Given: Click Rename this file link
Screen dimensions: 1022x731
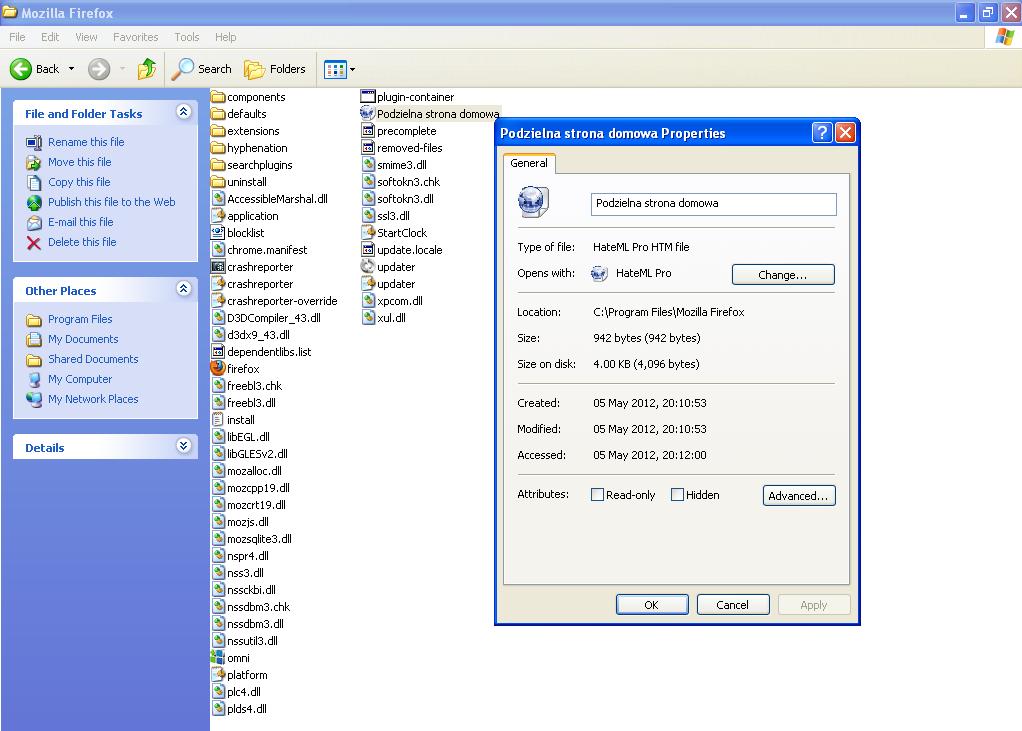Looking at the screenshot, I should pyautogui.click(x=86, y=142).
